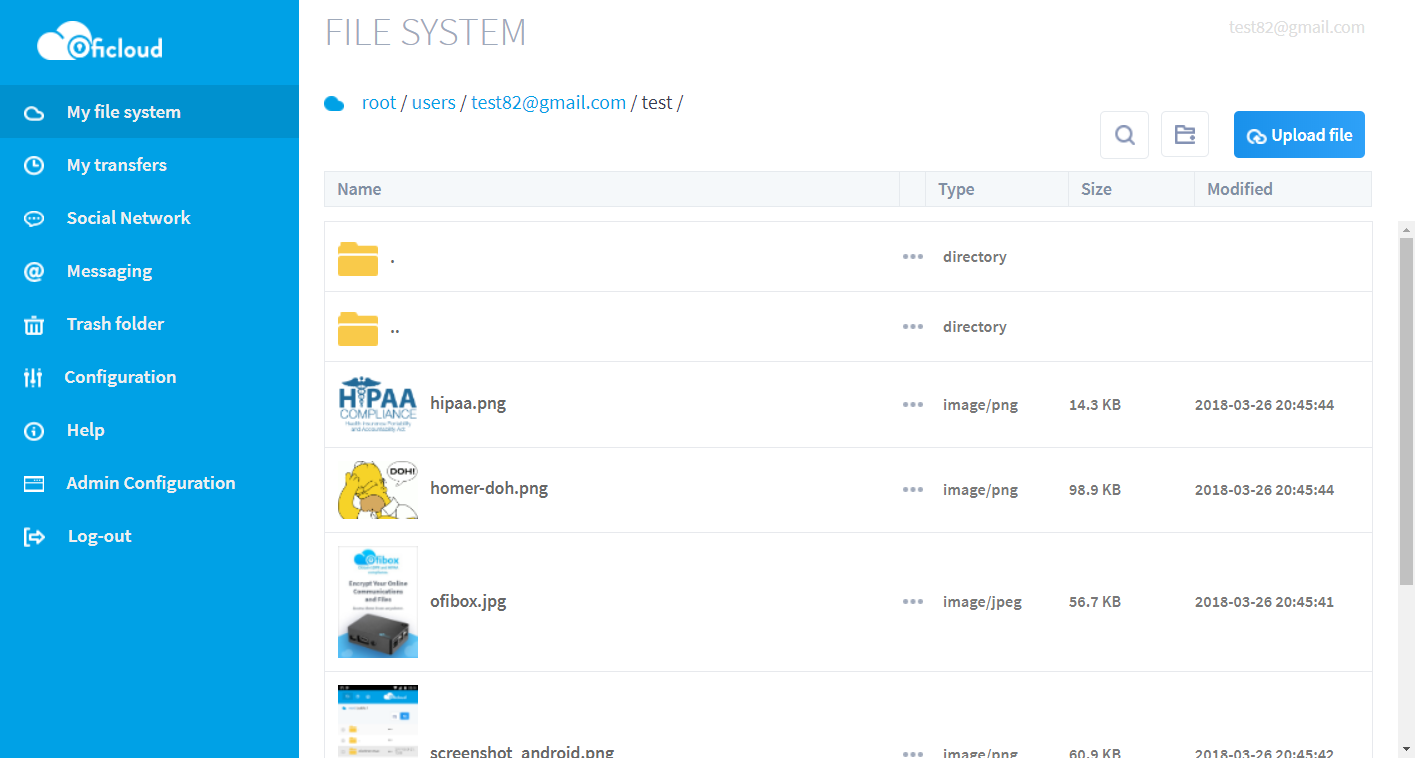Open the My file system menu item
Image resolution: width=1415 pixels, height=758 pixels.
[149, 112]
